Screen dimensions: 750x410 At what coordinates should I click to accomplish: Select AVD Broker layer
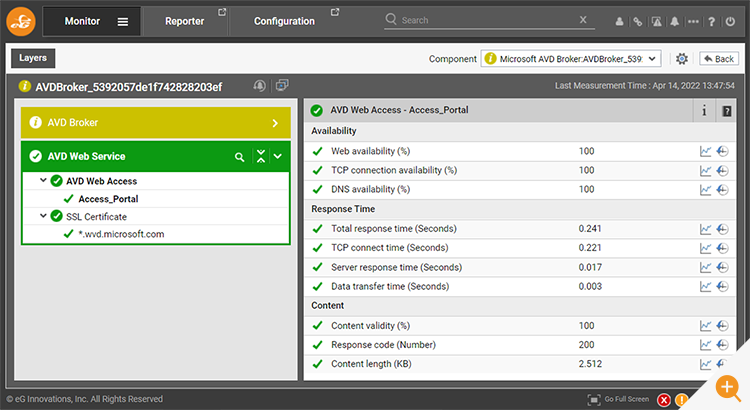156,123
